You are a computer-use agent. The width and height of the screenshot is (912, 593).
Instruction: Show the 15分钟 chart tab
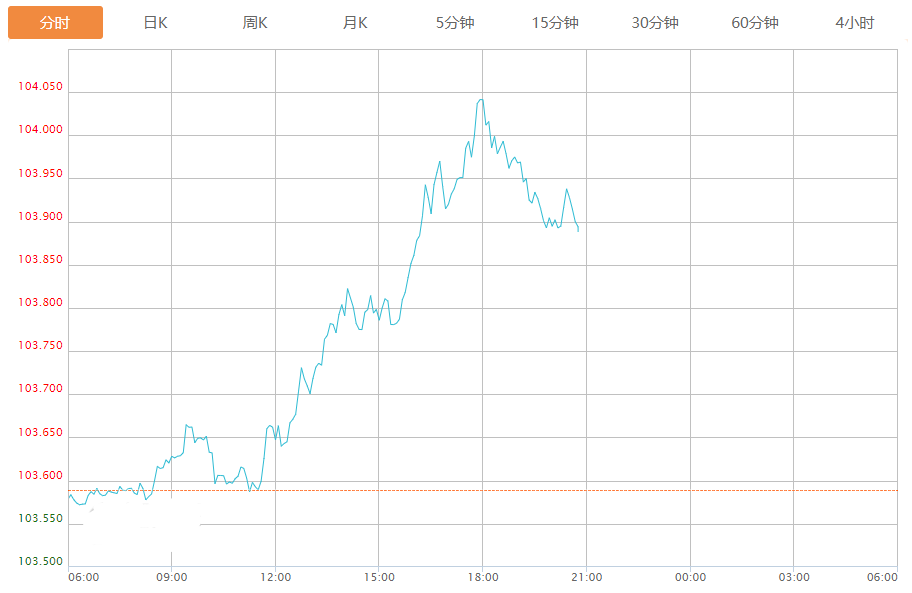(555, 23)
